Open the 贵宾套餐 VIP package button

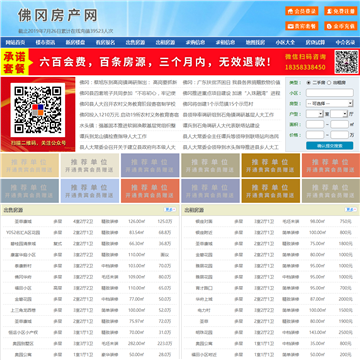pos(302,26)
